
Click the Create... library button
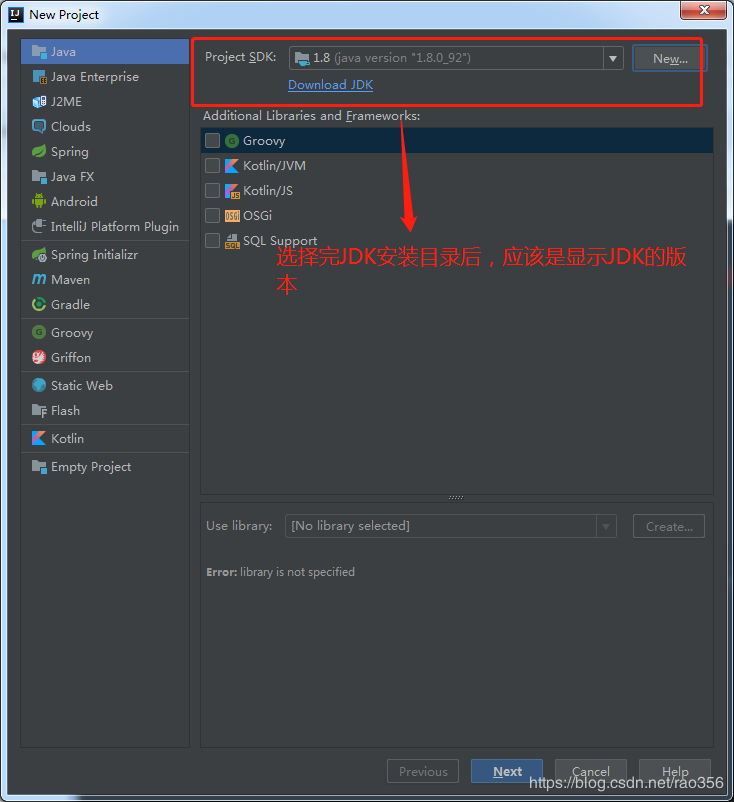tap(669, 526)
